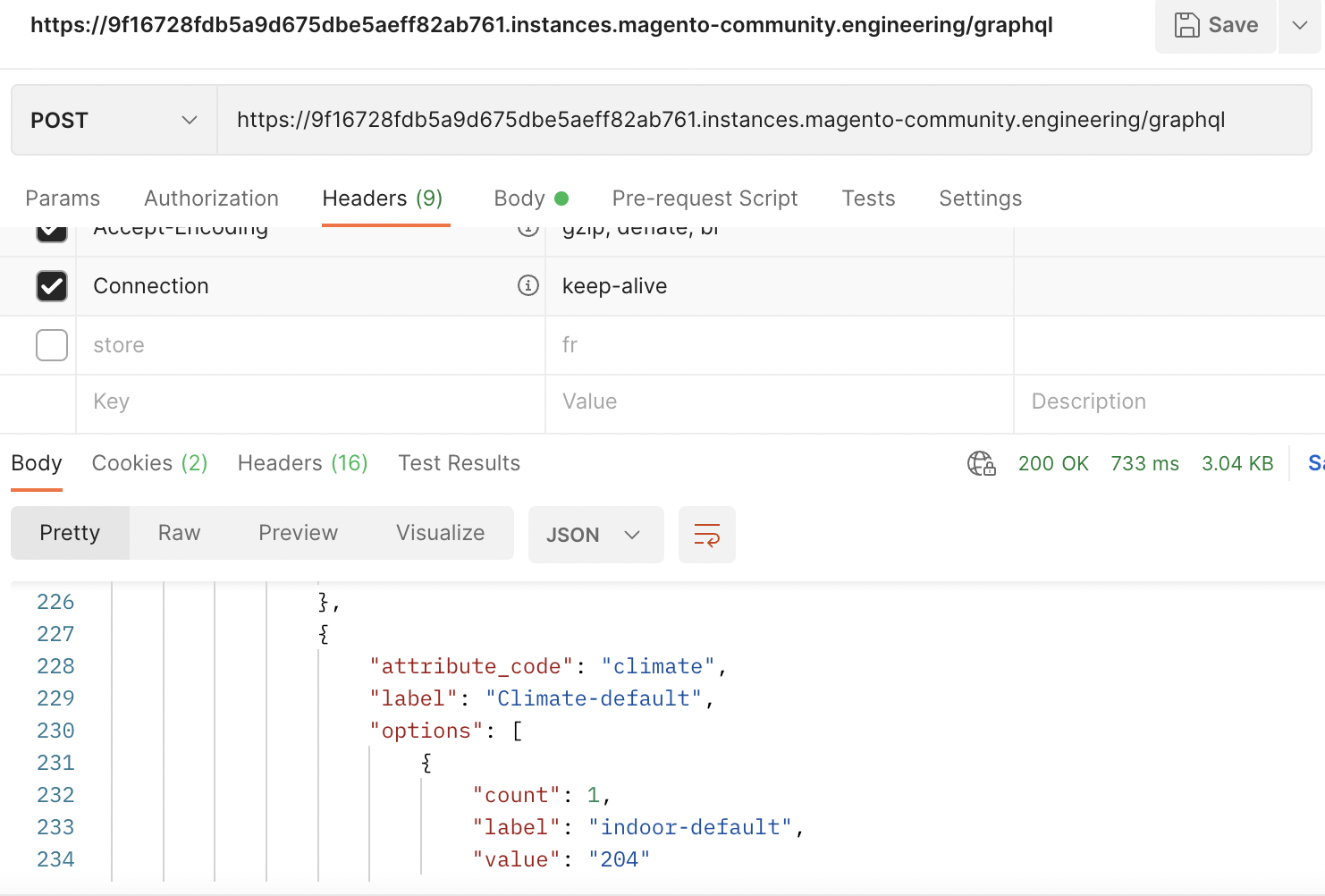Image resolution: width=1325 pixels, height=896 pixels.
Task: Open the JSON response format dropdown
Action: (595, 534)
